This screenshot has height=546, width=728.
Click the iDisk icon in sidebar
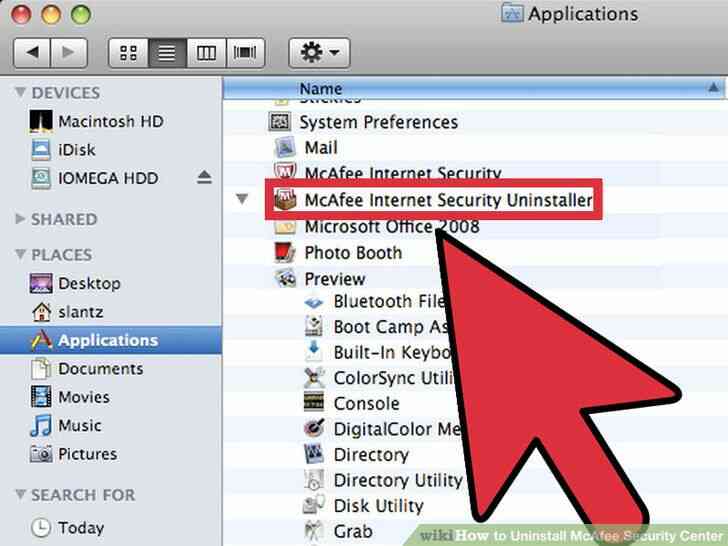(x=41, y=150)
